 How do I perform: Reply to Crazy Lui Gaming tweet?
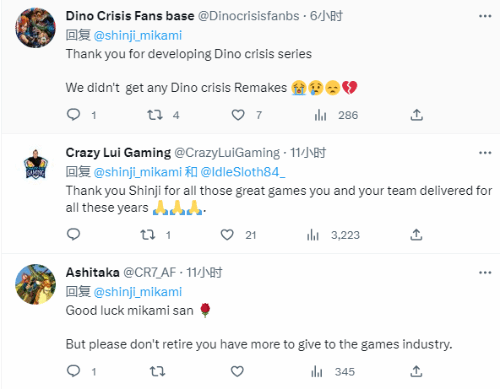[x=74, y=234]
